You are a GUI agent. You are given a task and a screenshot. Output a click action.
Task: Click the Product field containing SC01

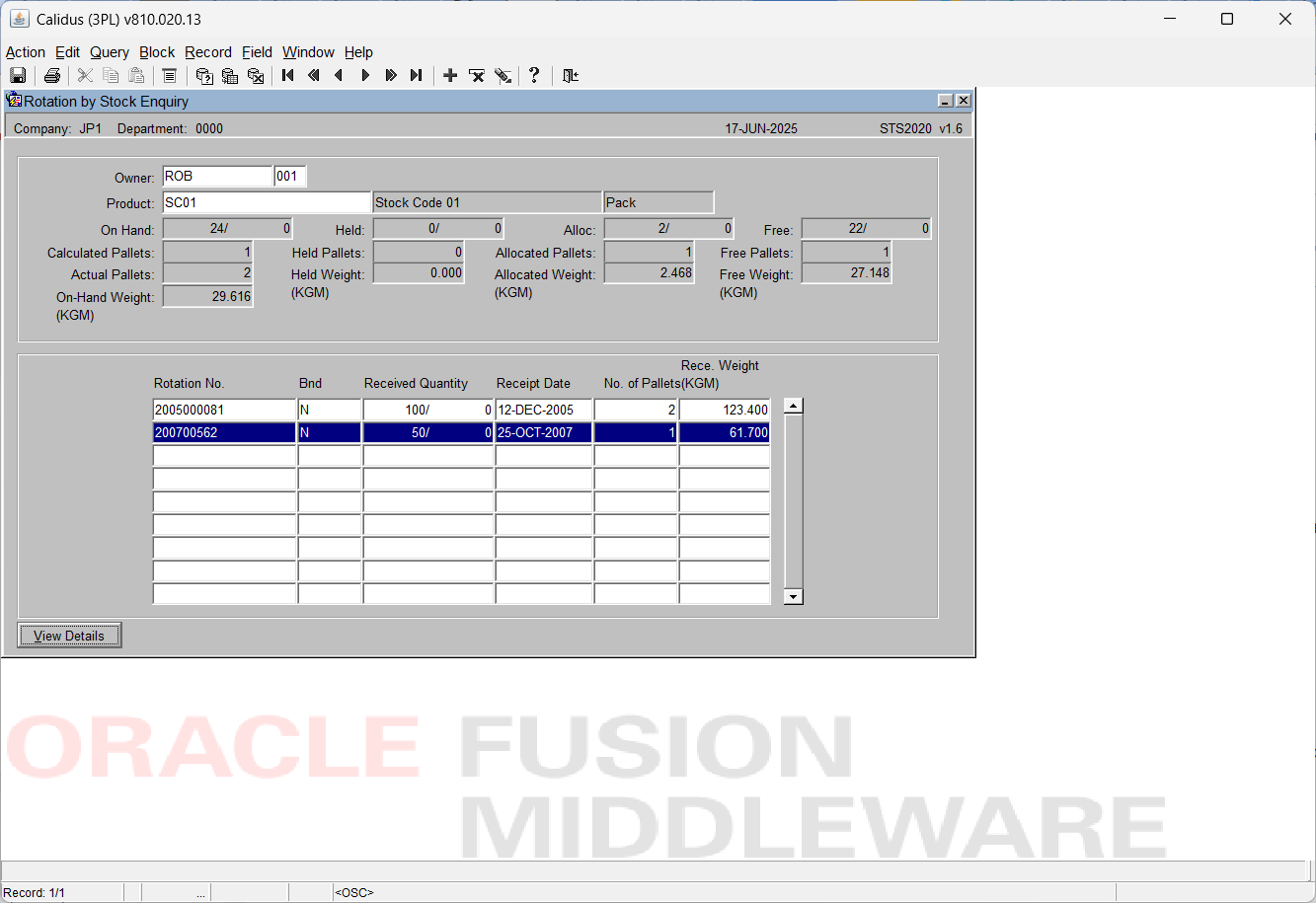[x=267, y=202]
